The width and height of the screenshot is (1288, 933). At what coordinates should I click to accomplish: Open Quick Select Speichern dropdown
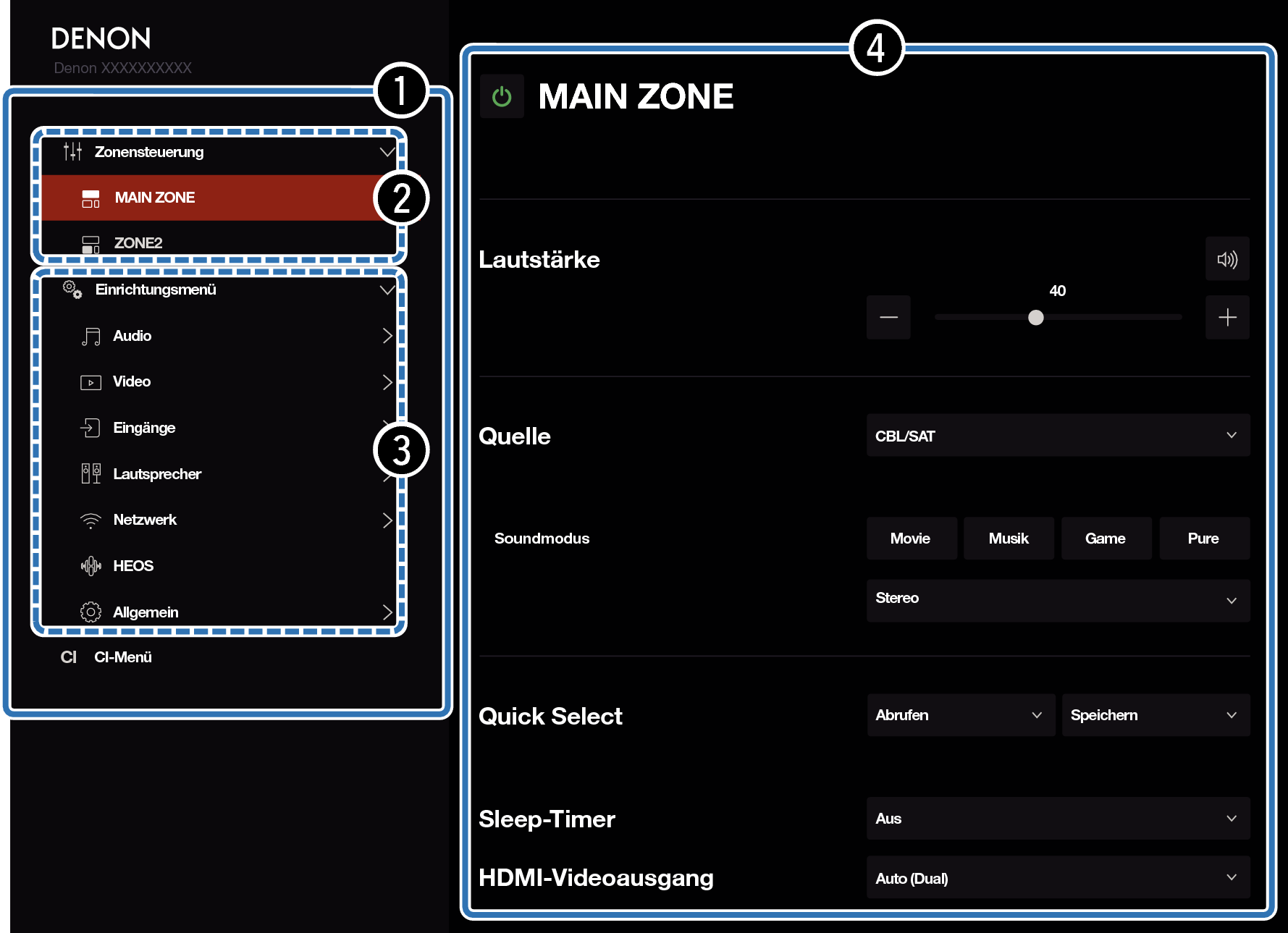1155,715
